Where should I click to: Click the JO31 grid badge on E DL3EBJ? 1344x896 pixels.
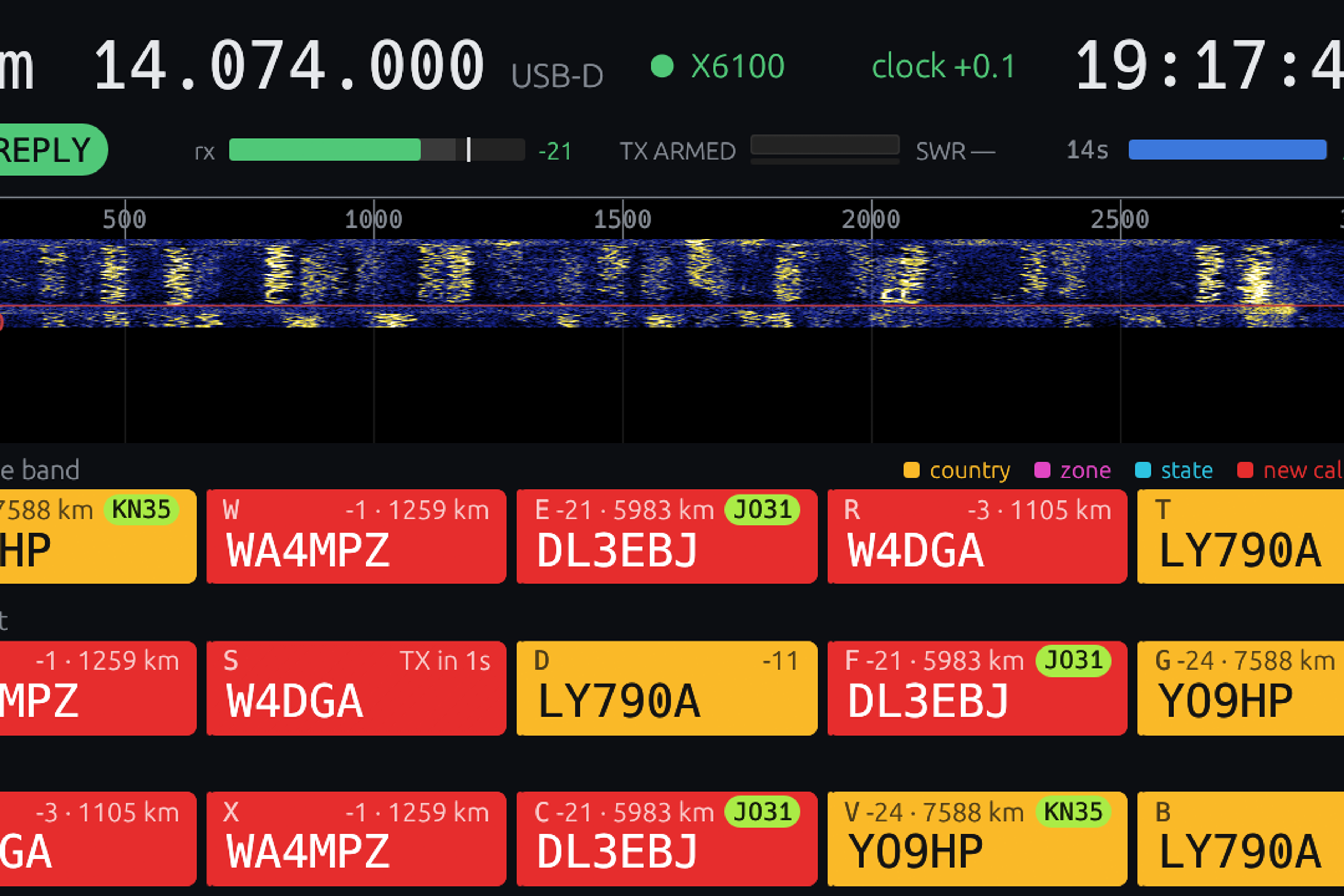762,510
